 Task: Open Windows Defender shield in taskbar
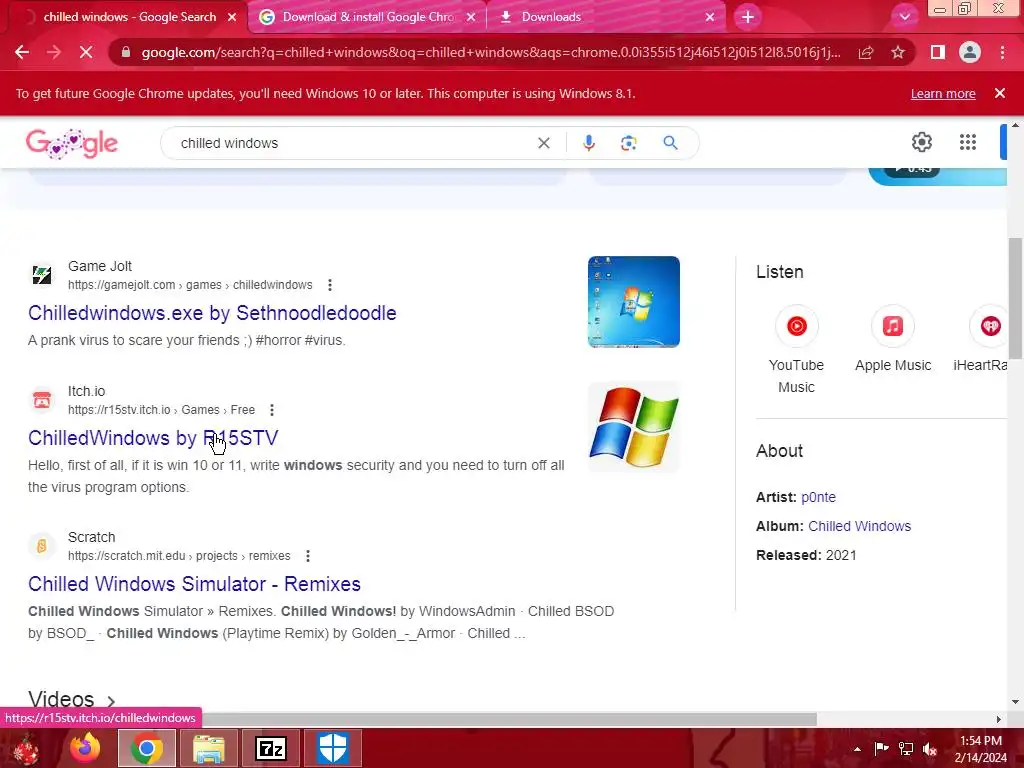click(332, 748)
